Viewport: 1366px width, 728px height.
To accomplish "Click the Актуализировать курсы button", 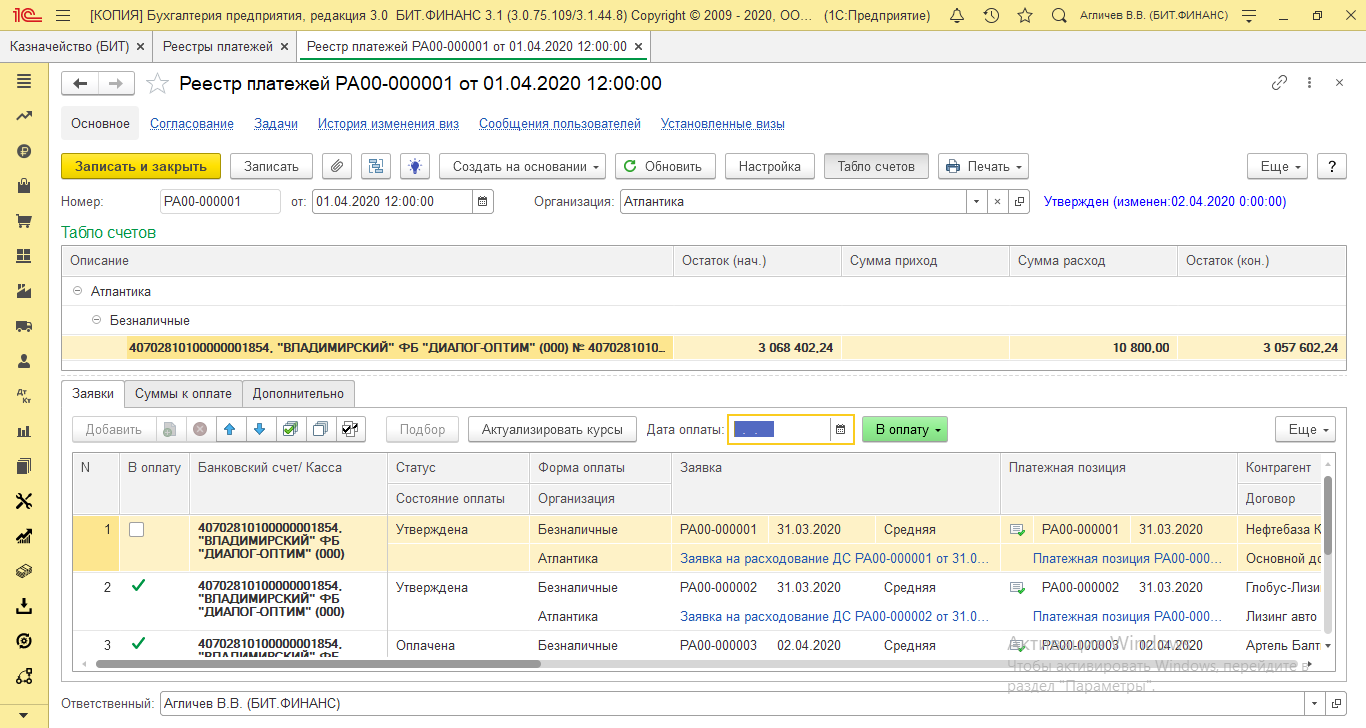I will coord(552,429).
